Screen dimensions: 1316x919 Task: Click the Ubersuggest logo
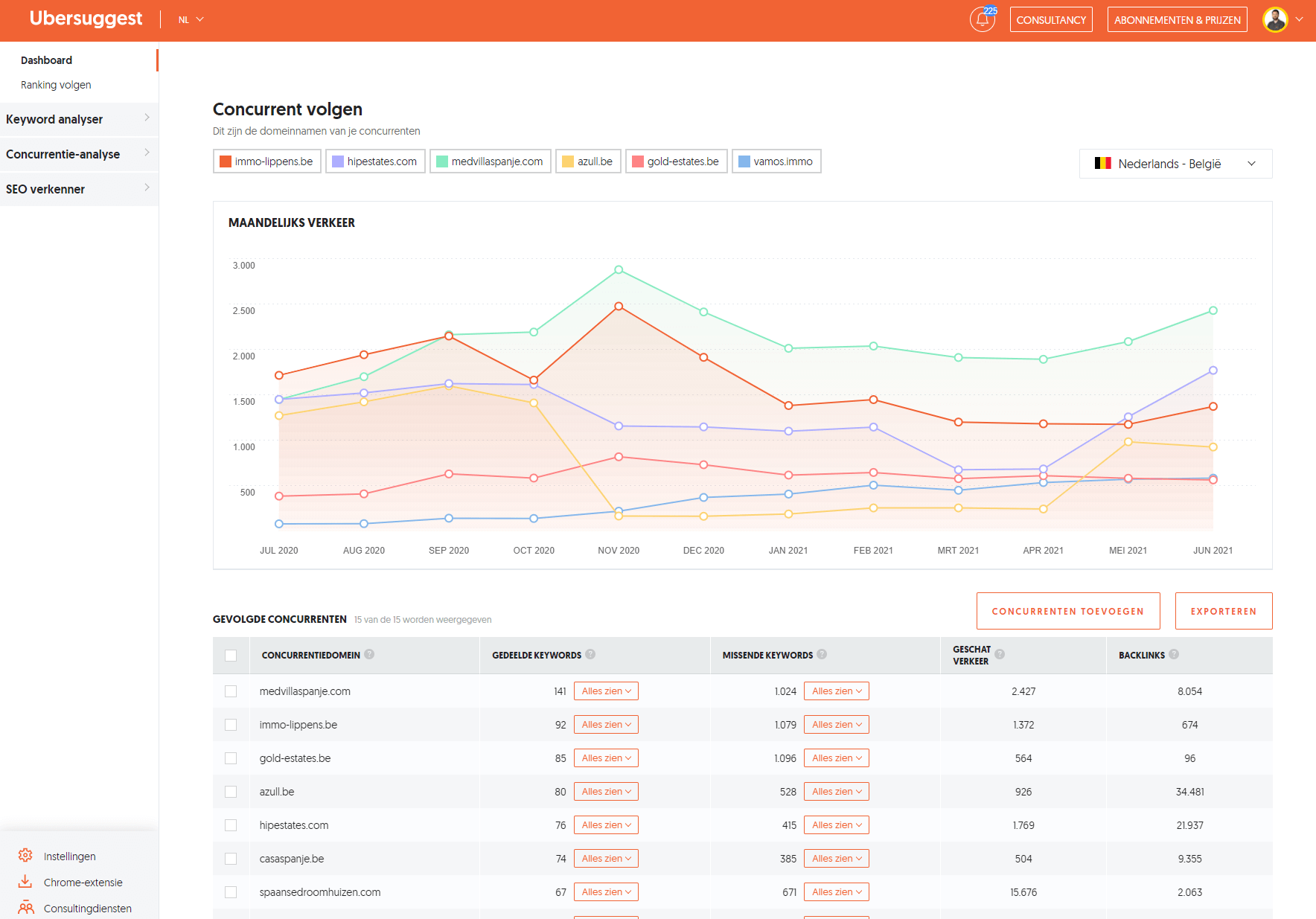[x=86, y=19]
